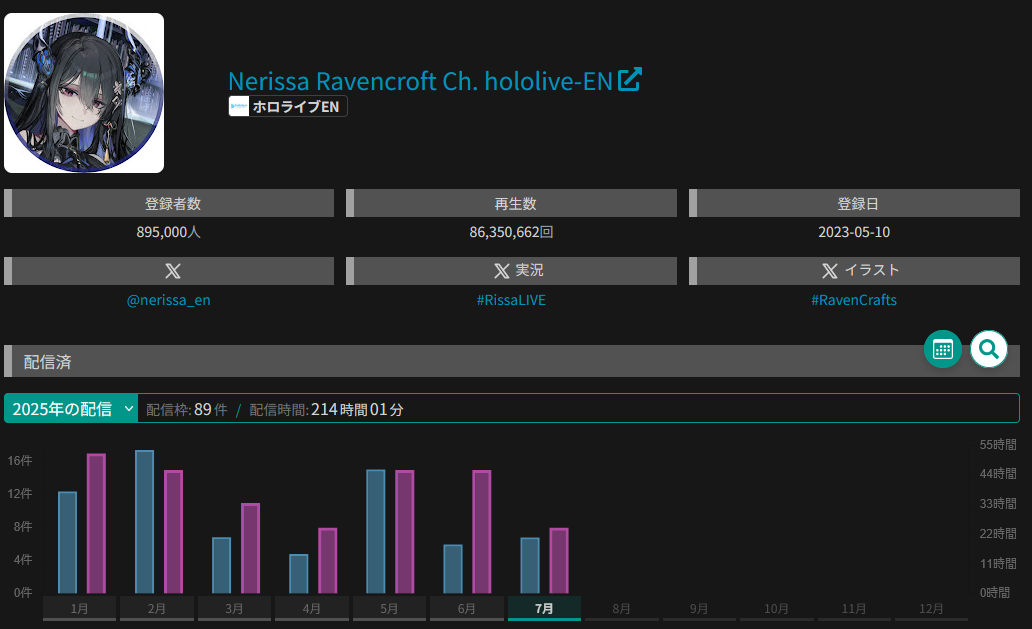Click the February magenta stream-hours bar
Viewport: 1032px width, 629px height.
pyautogui.click(x=174, y=532)
